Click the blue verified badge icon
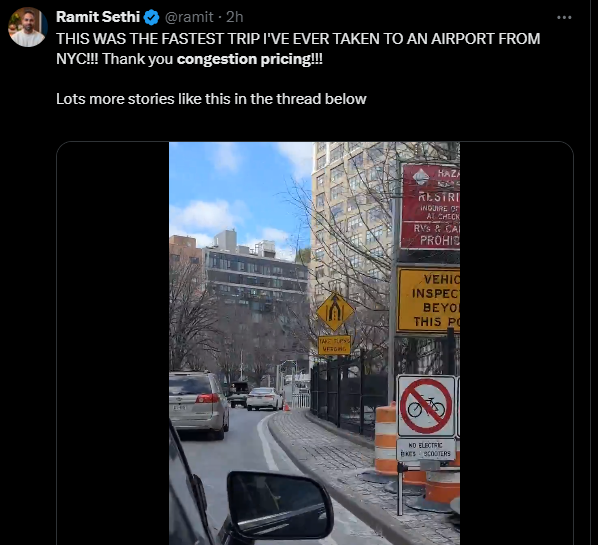598x545 pixels. tap(152, 17)
